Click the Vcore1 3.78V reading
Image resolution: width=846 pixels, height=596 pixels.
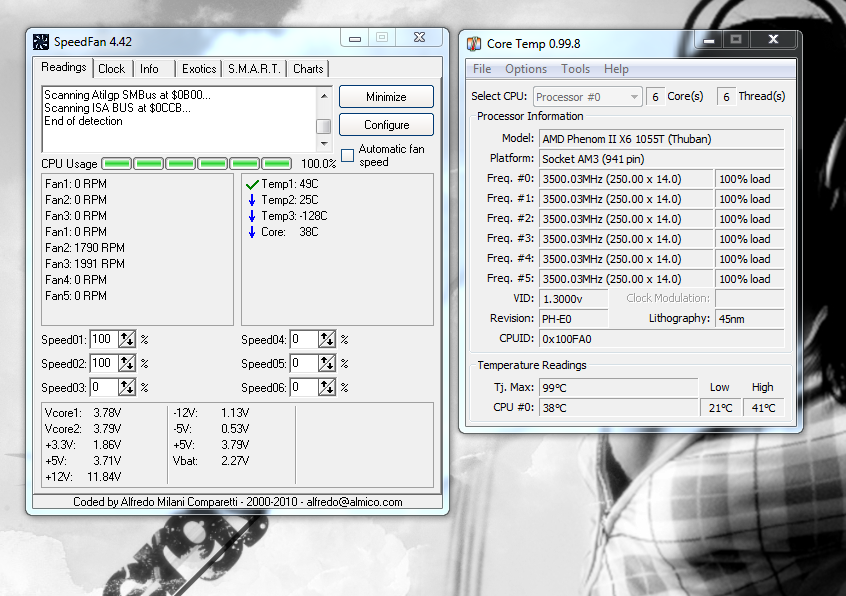coord(83,413)
